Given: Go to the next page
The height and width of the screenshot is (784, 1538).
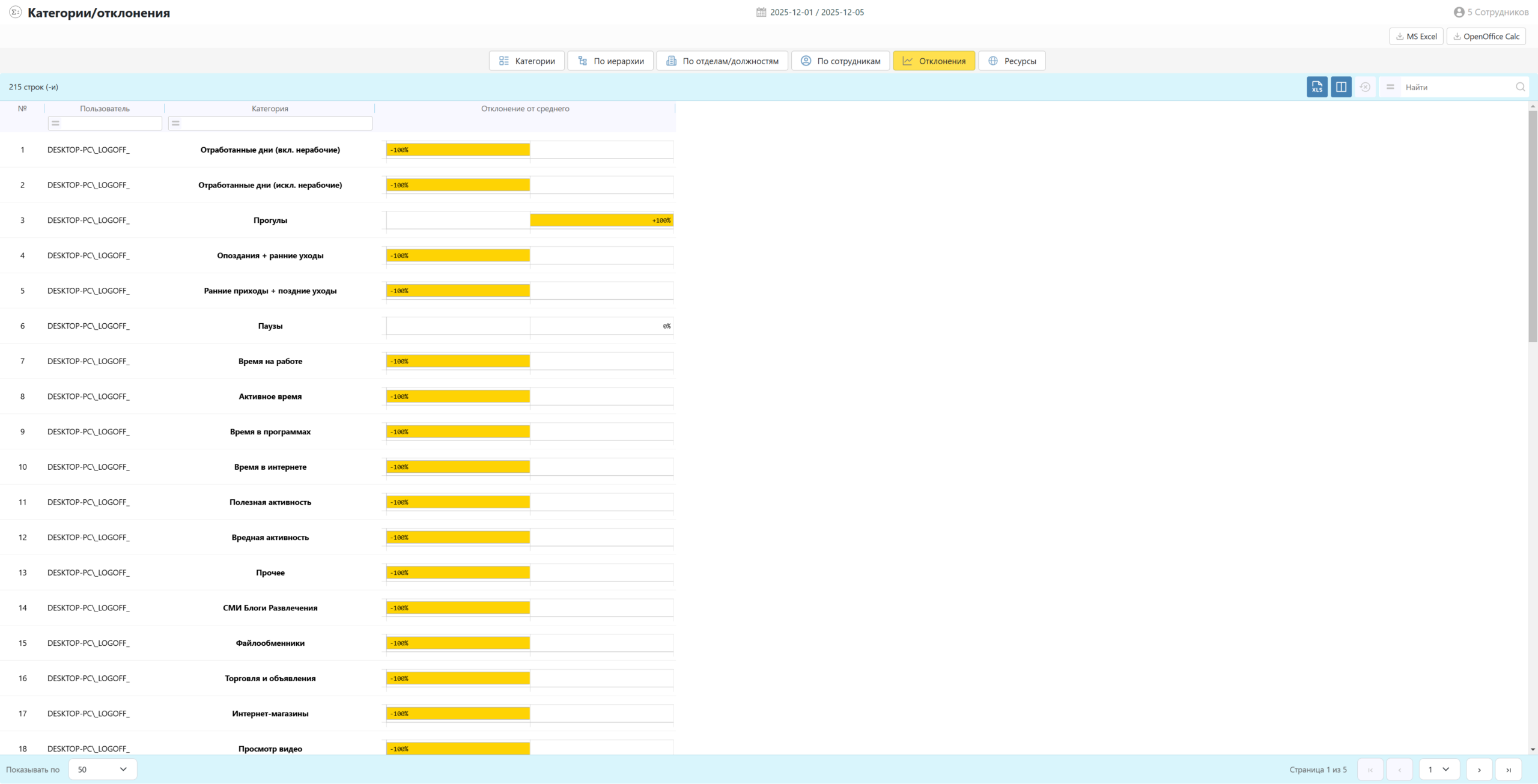Looking at the screenshot, I should coord(1479,770).
